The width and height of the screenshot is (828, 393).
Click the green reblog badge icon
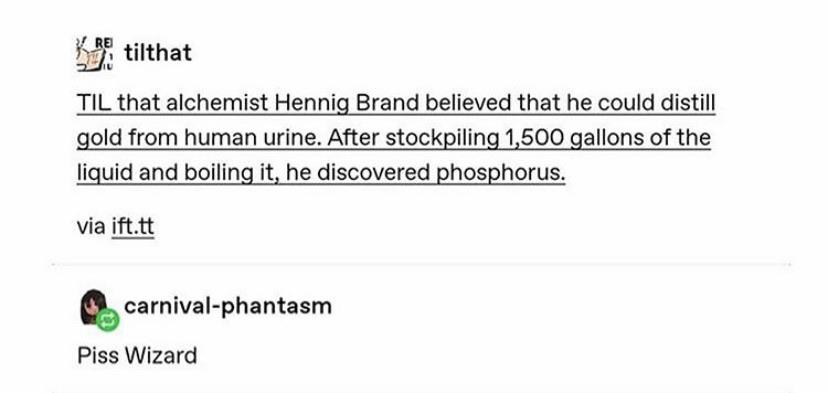108,319
